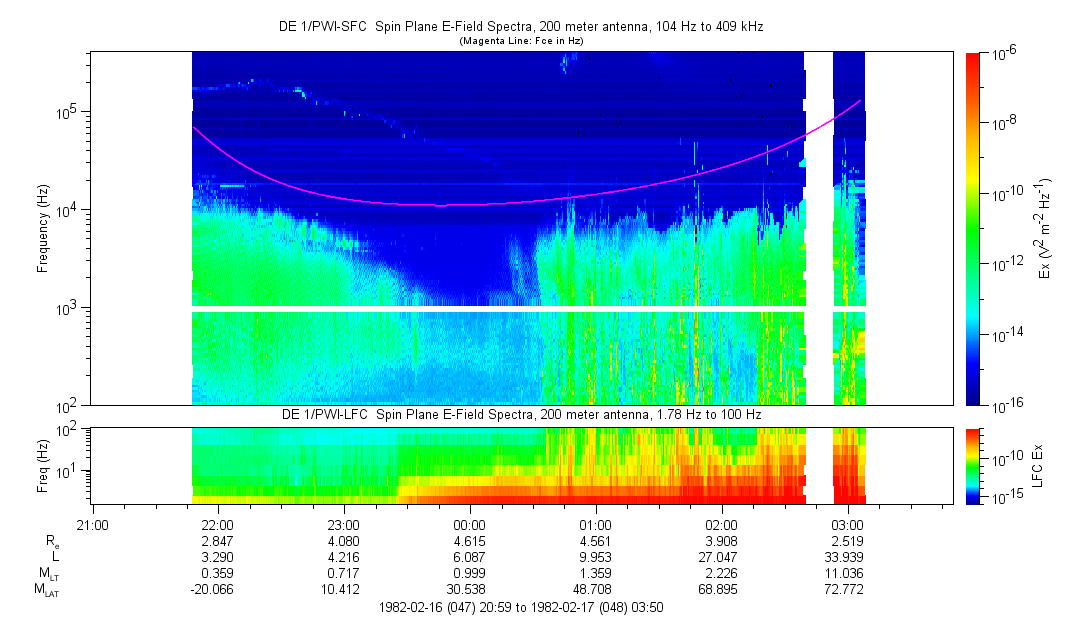This screenshot has width=1083, height=620.
Task: Click the 22:00 time axis tick label
Action: (217, 524)
